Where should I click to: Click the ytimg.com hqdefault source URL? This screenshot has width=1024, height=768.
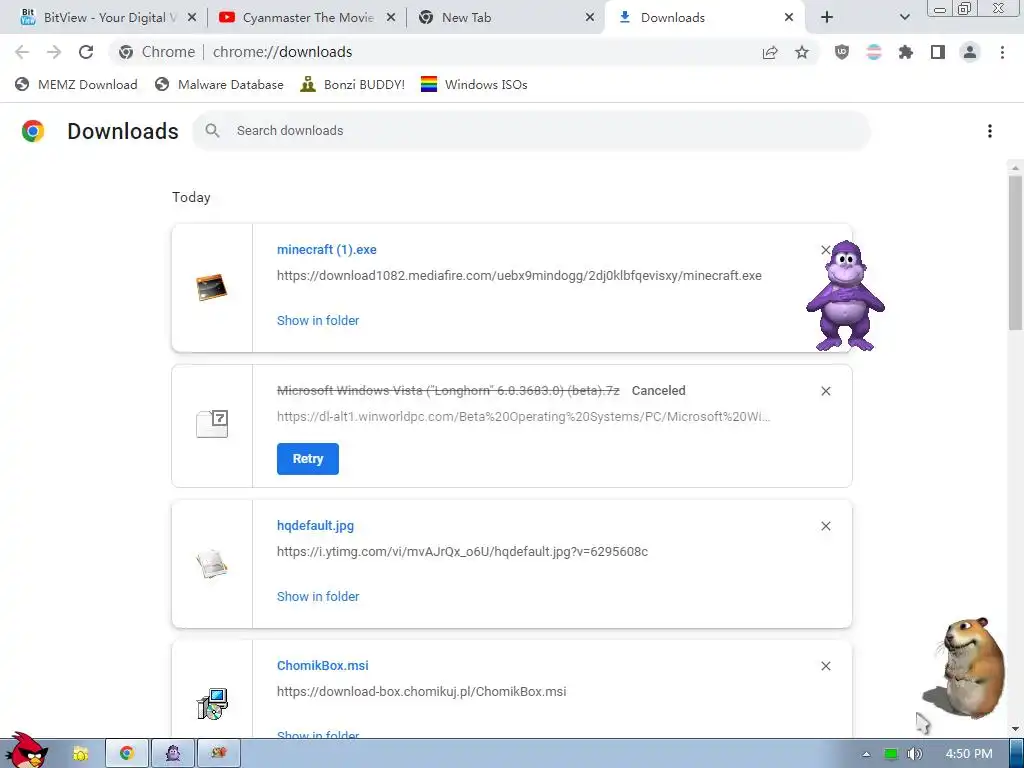[x=462, y=552]
